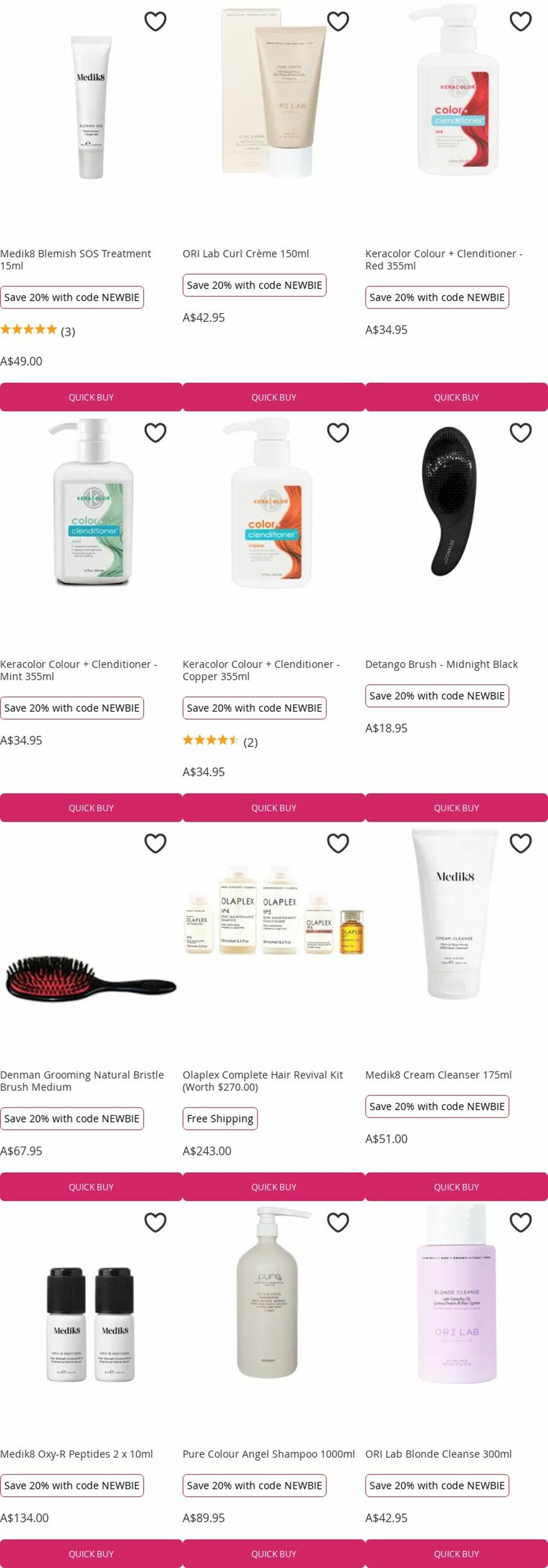Quick buy the Olaplex Complete Hair Revival Kit
The height and width of the screenshot is (1568, 548).
pos(274,1186)
